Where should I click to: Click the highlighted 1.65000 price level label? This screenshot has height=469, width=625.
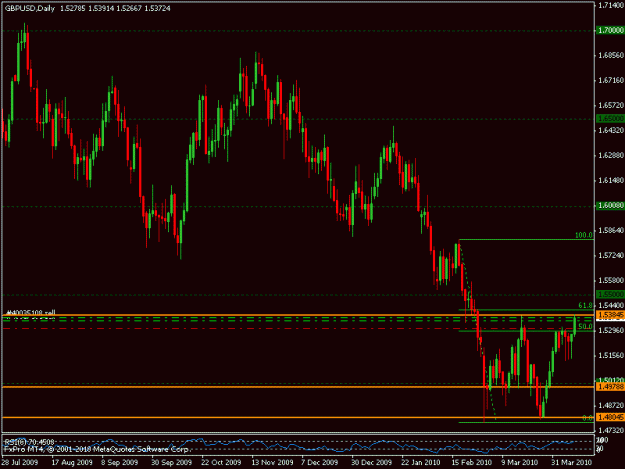(610, 119)
